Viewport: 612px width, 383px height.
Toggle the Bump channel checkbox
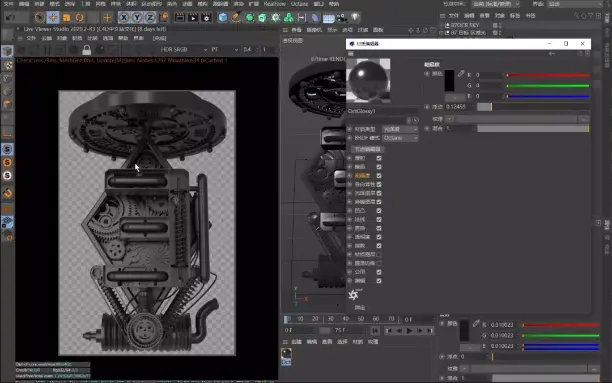379,211
